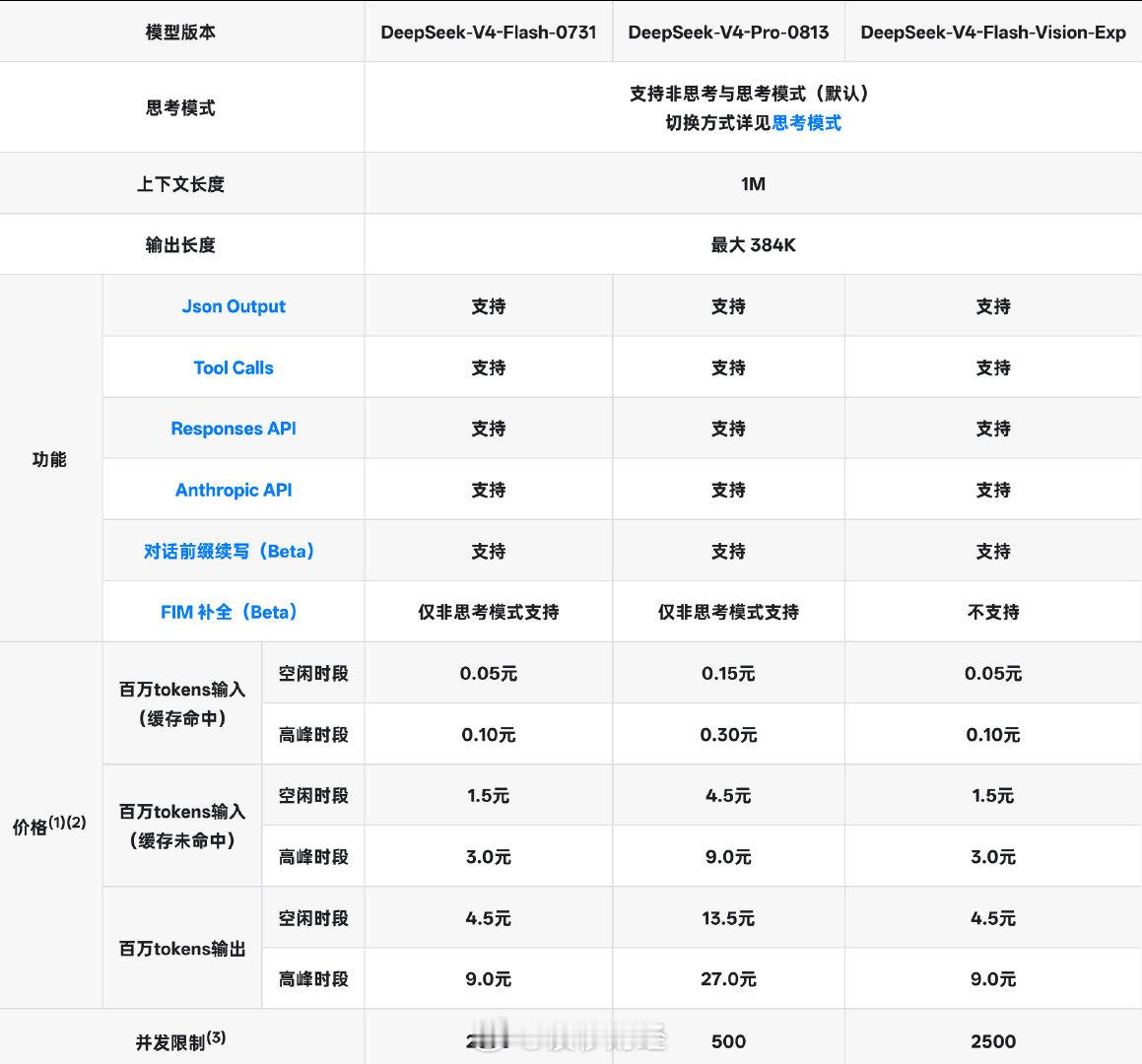Click 支持 for Responses API under Flash-Vision-Exp
Viewport: 1142px width, 1064px height.
pos(993,429)
